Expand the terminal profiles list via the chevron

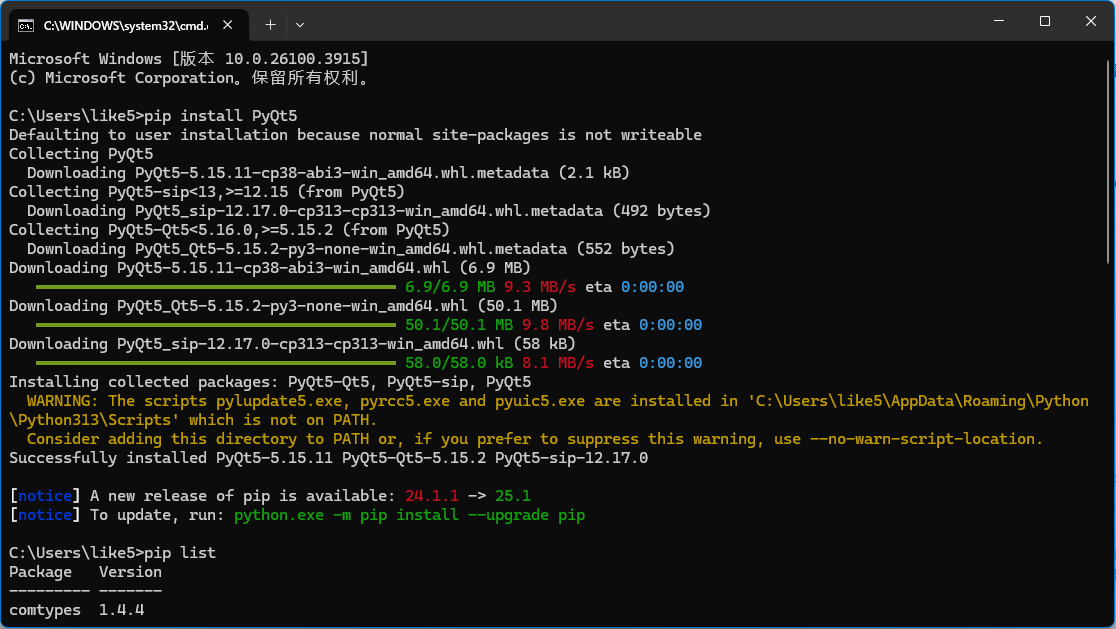click(300, 24)
